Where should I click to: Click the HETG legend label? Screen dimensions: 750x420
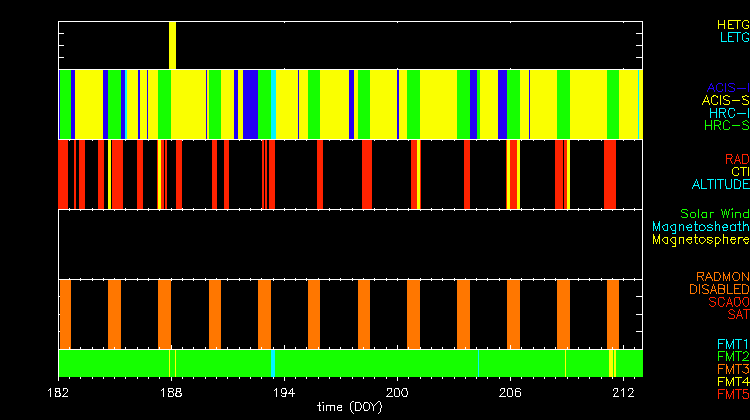coord(732,24)
